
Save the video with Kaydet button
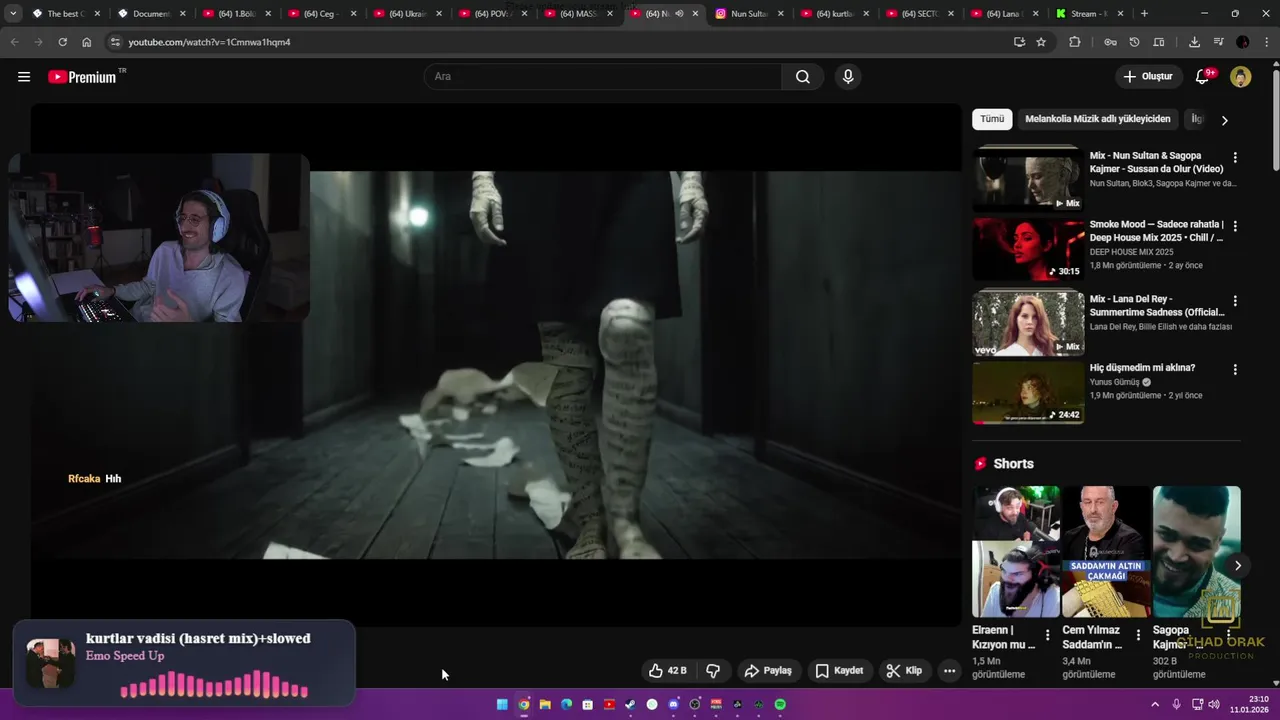839,671
